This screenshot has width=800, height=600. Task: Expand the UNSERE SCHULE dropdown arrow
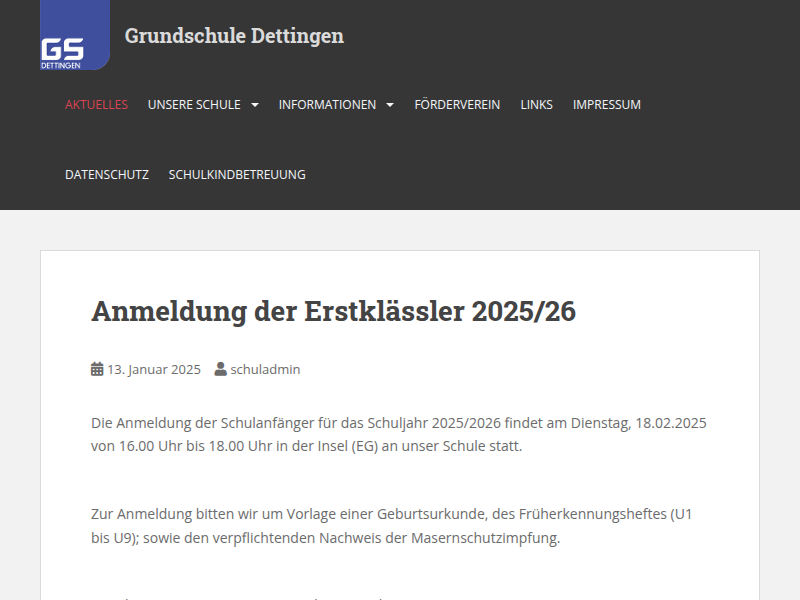pyautogui.click(x=255, y=104)
